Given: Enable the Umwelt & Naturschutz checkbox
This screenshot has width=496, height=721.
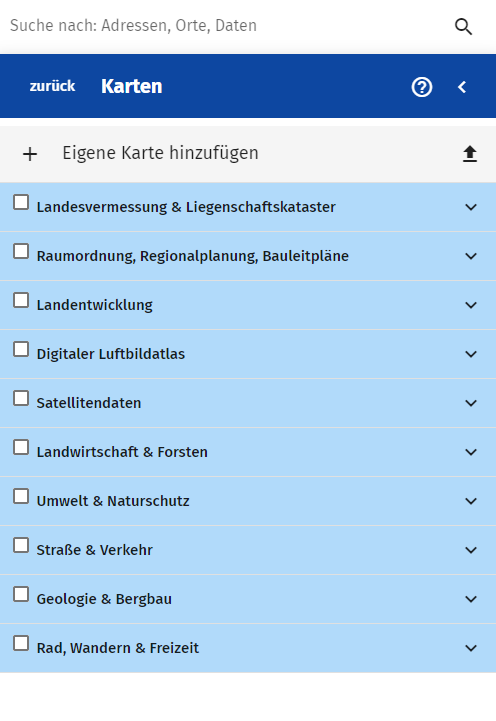Looking at the screenshot, I should coord(21,497).
